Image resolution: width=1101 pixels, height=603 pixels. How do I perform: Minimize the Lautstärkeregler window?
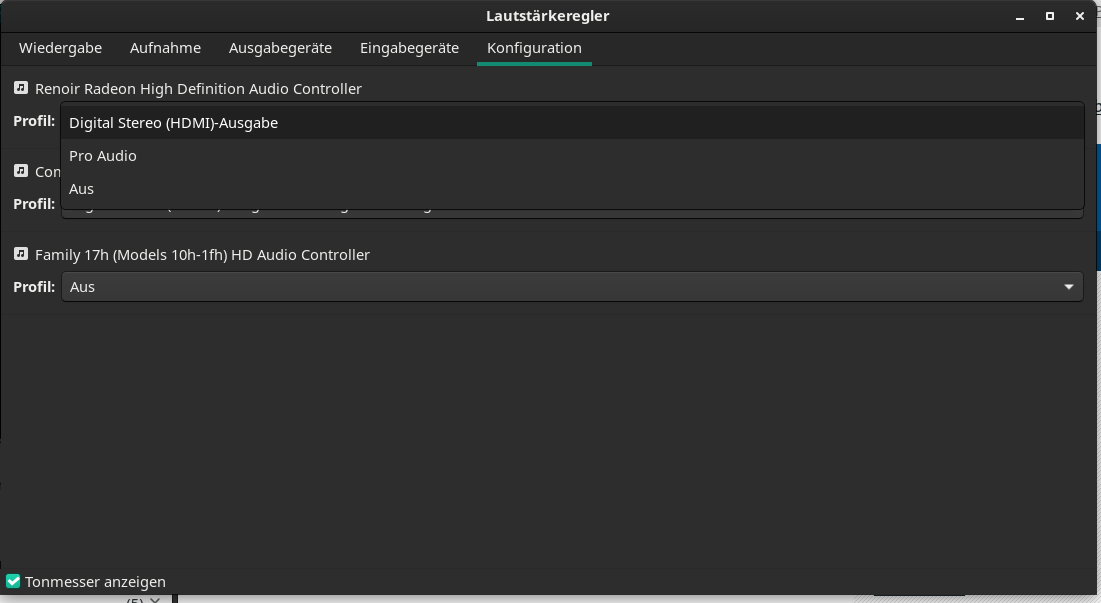pos(1020,16)
